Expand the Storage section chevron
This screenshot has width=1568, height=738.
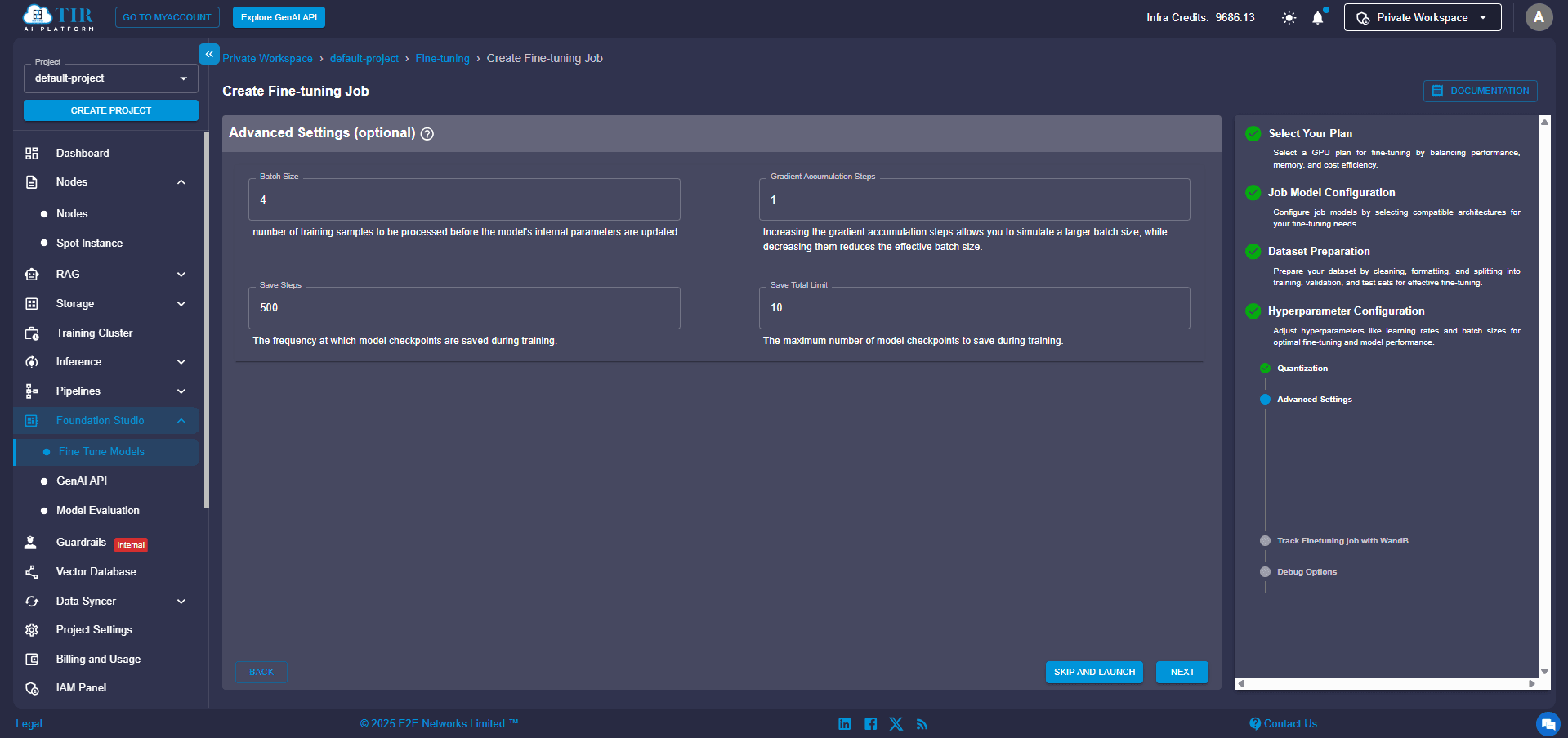pyautogui.click(x=181, y=304)
